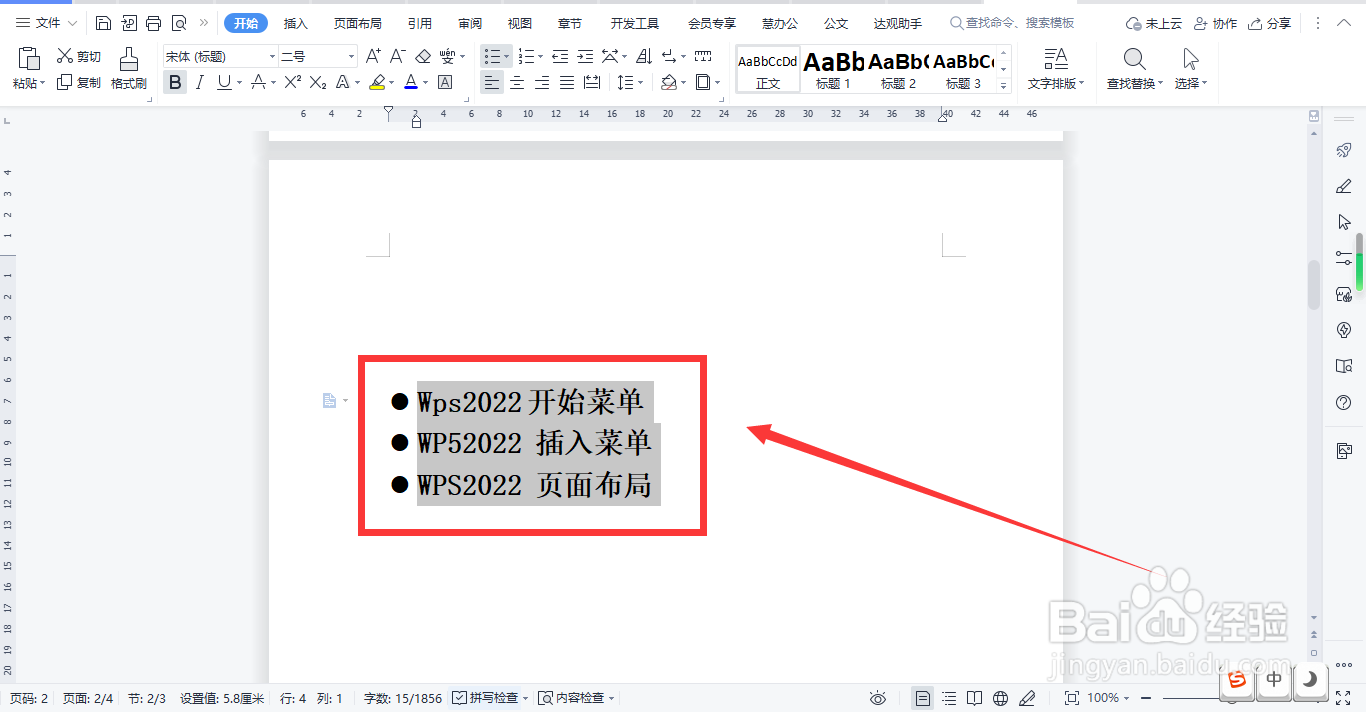Click the Sort icon in paragraph group
The width and height of the screenshot is (1366, 712).
[644, 56]
